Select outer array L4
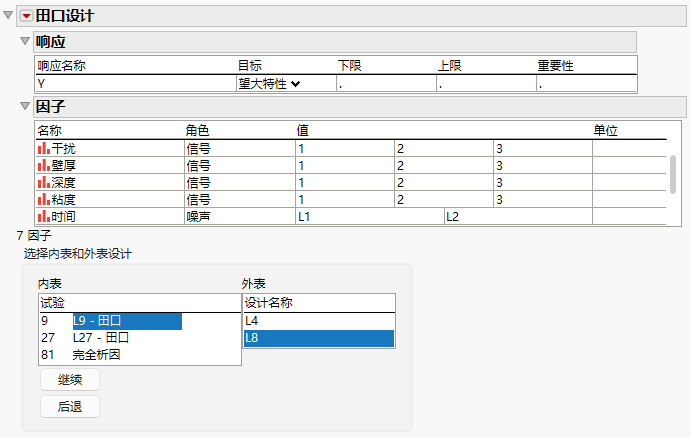691x438 pixels. 319,321
